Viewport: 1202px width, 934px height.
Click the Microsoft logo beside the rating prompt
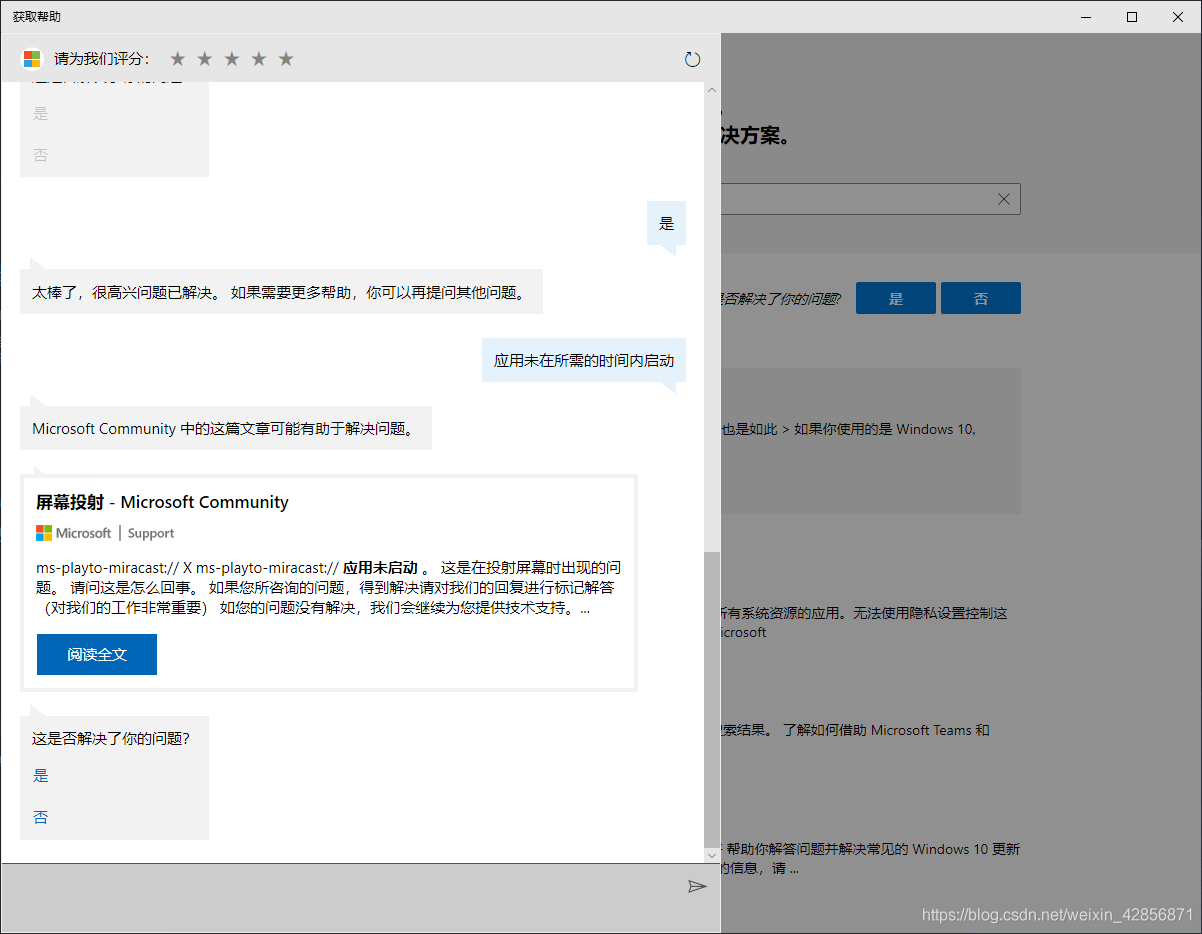[30, 58]
